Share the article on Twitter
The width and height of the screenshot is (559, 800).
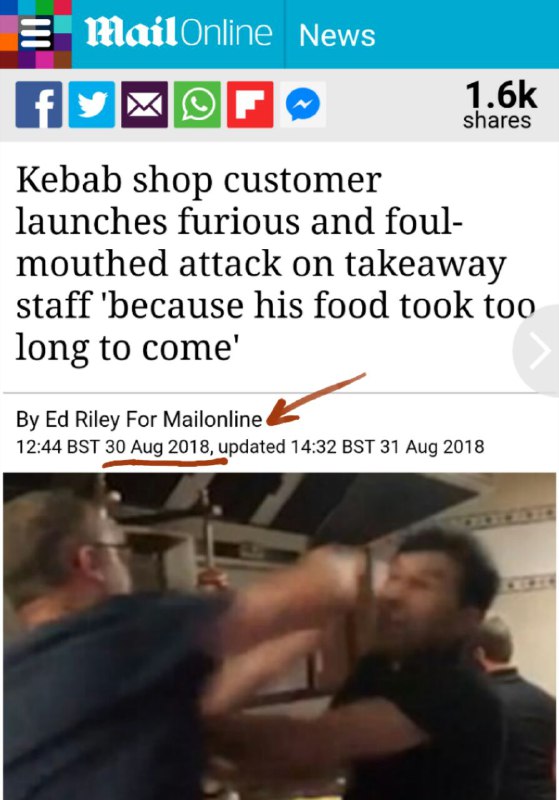(x=92, y=105)
